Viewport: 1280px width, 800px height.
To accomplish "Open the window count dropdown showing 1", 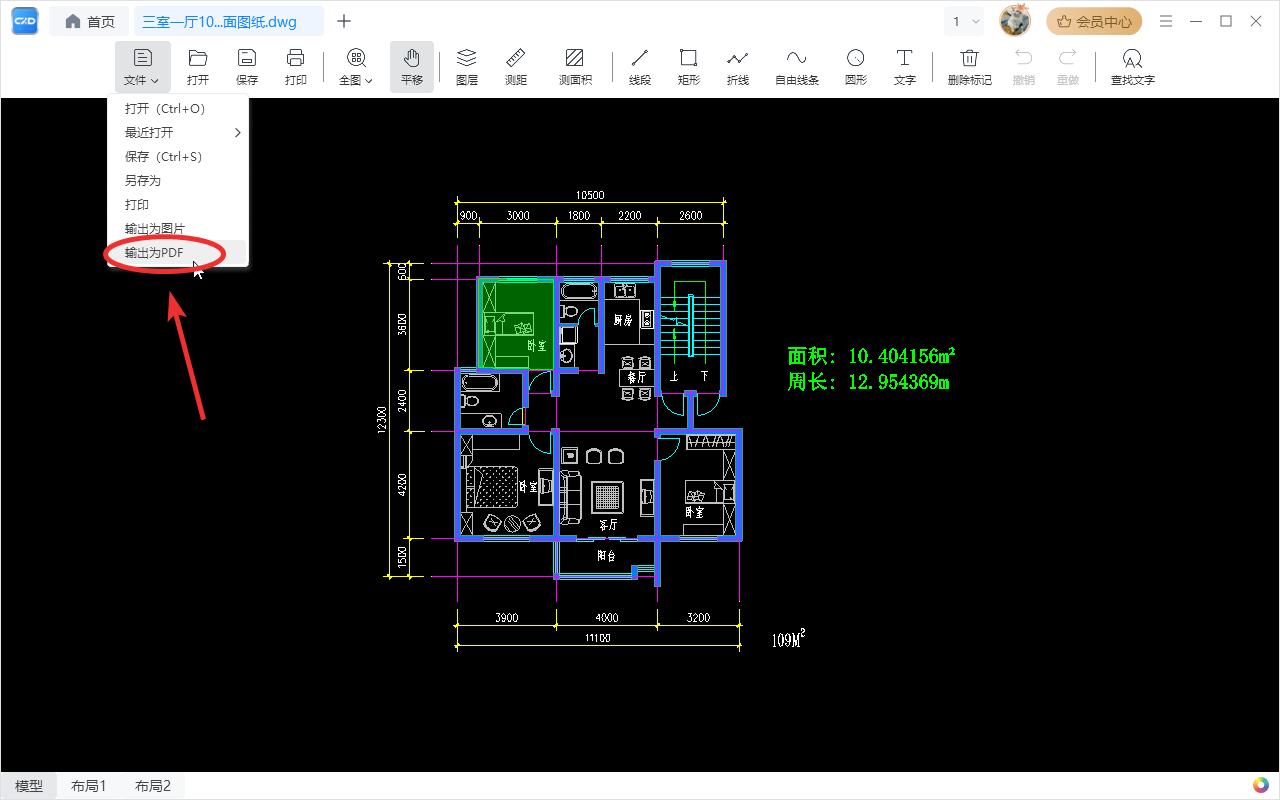I will (965, 21).
